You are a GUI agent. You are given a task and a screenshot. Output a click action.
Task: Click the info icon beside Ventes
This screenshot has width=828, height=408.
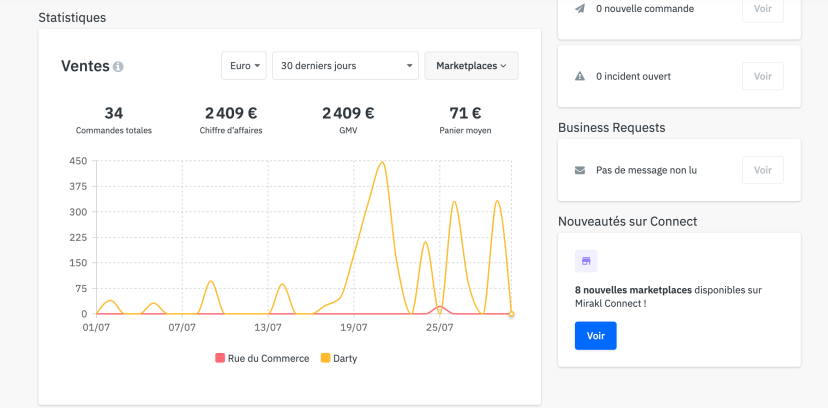pyautogui.click(x=118, y=67)
